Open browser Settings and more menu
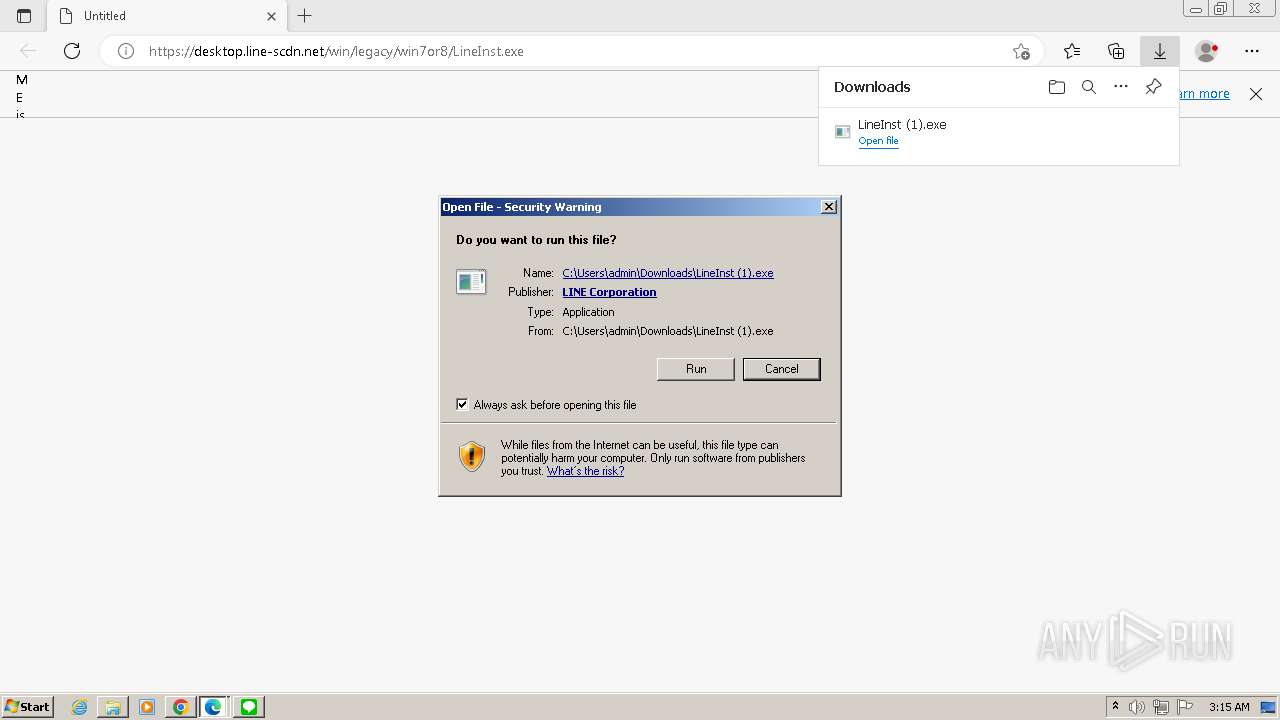 pyautogui.click(x=1252, y=51)
